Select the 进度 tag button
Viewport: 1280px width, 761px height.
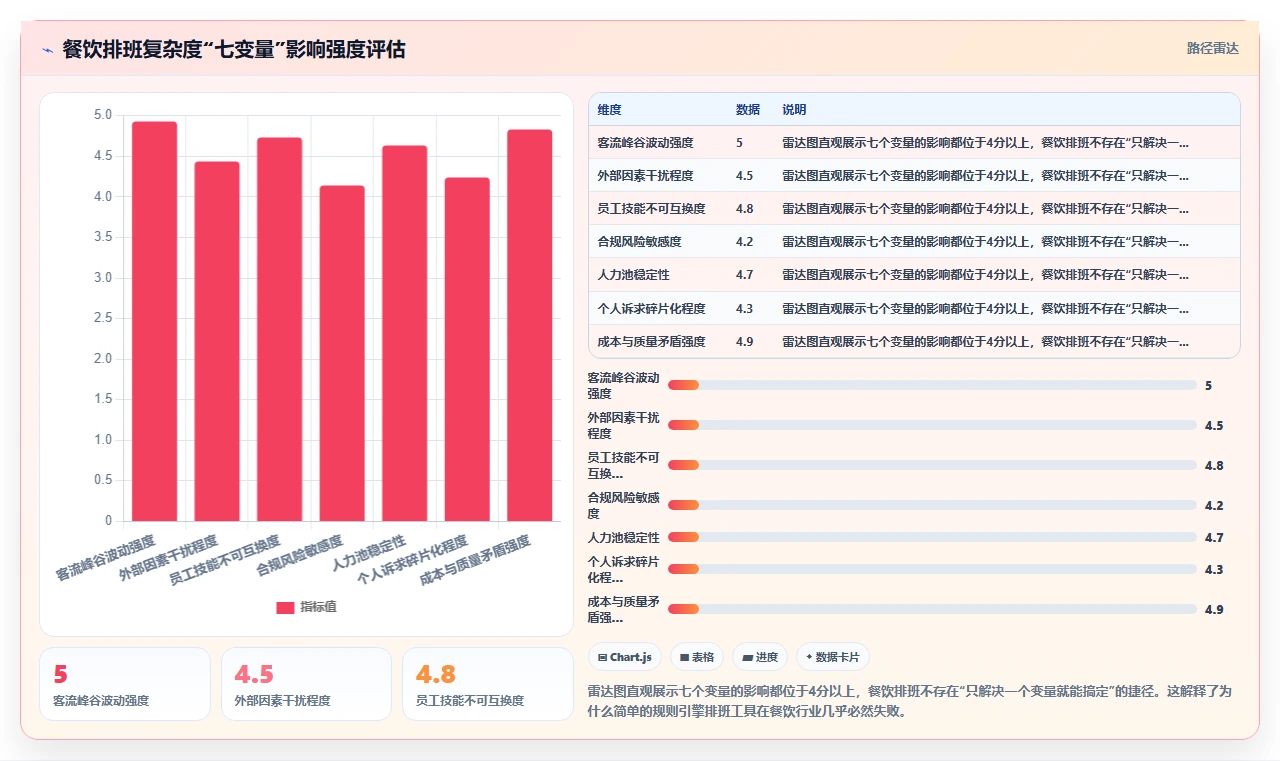click(x=760, y=657)
